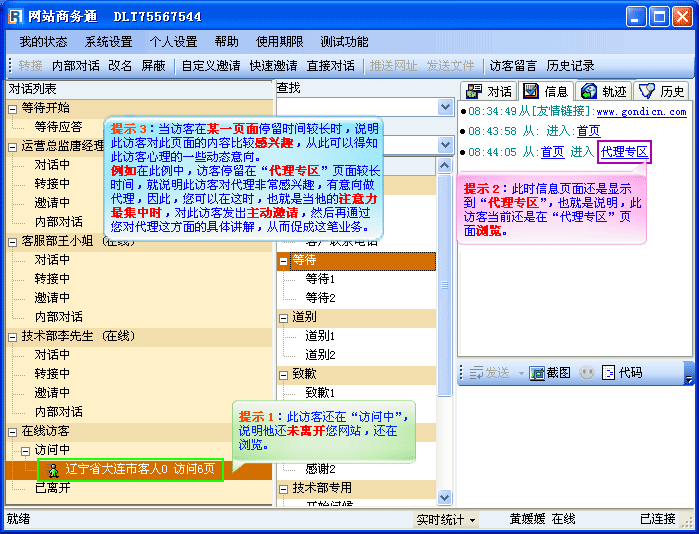699x534 pixels.
Task: Click the visitor avatar icon for 辽宁省大连市客人0
Action: pos(53,469)
